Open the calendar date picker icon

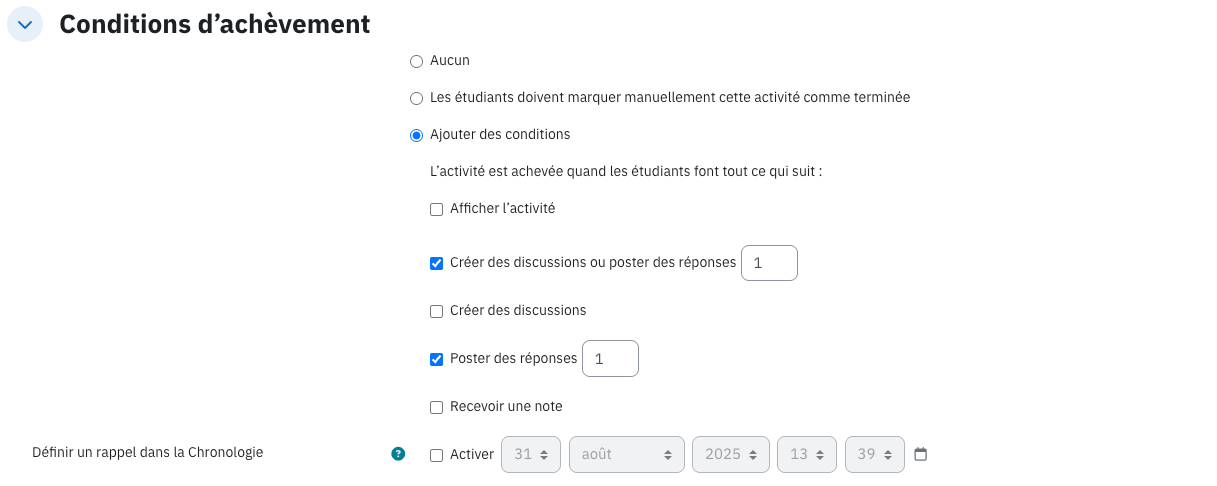click(921, 454)
